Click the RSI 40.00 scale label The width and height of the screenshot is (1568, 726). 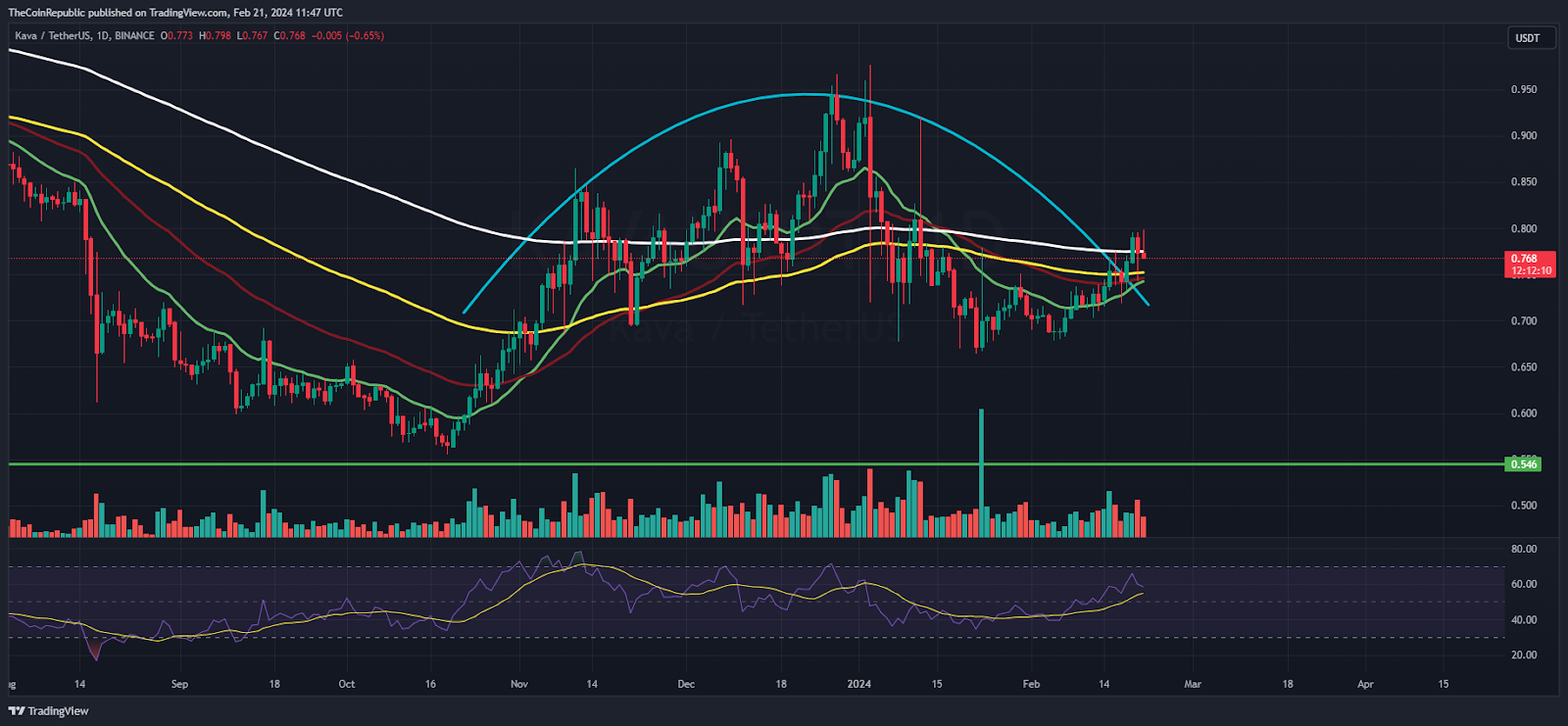[x=1524, y=619]
